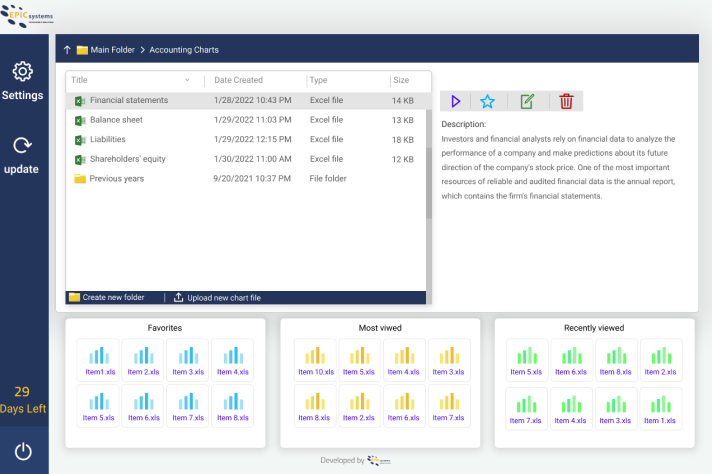Upload new chart file

pos(217,297)
